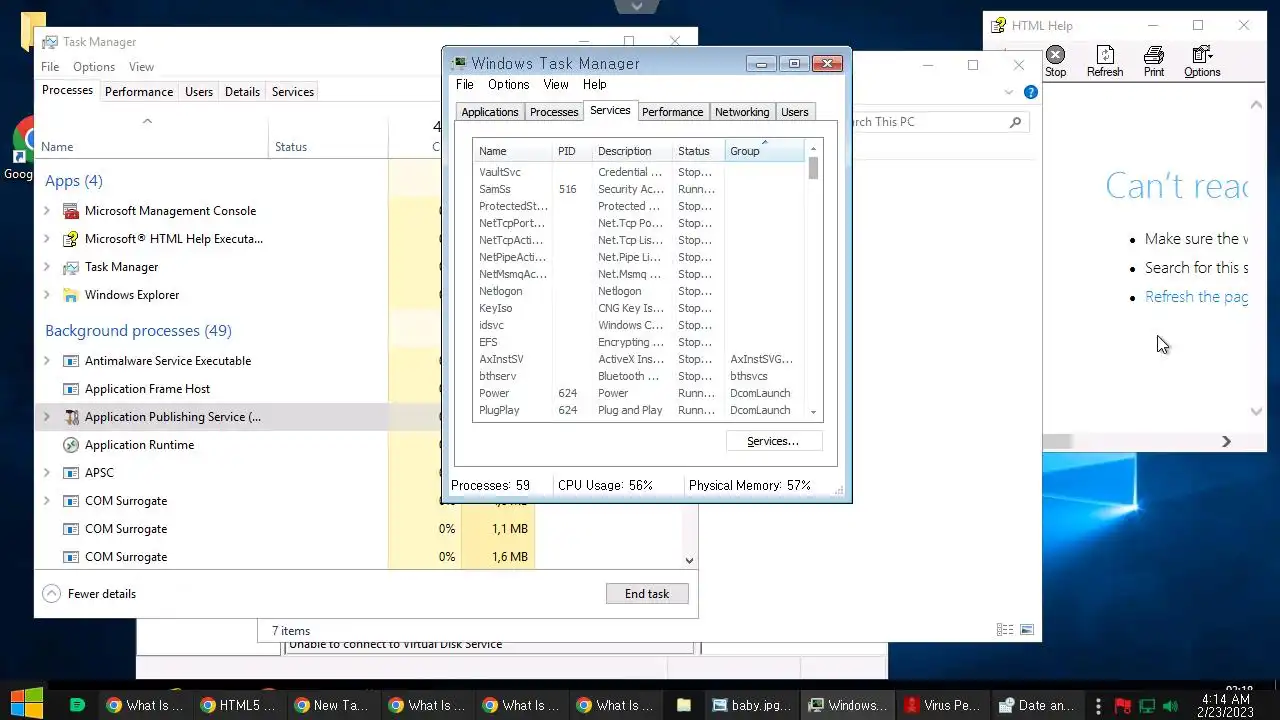The width and height of the screenshot is (1280, 720).
Task: Switch to Processes tab in Windows Task Manager
Action: click(554, 112)
